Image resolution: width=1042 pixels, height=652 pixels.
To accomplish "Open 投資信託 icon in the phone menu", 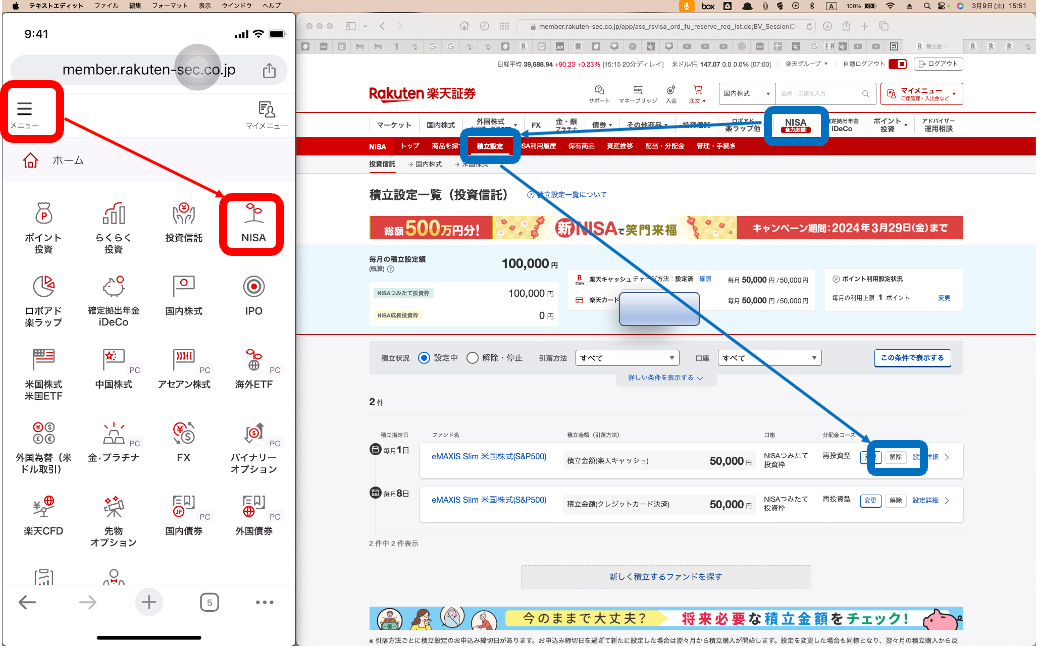I will 183,223.
